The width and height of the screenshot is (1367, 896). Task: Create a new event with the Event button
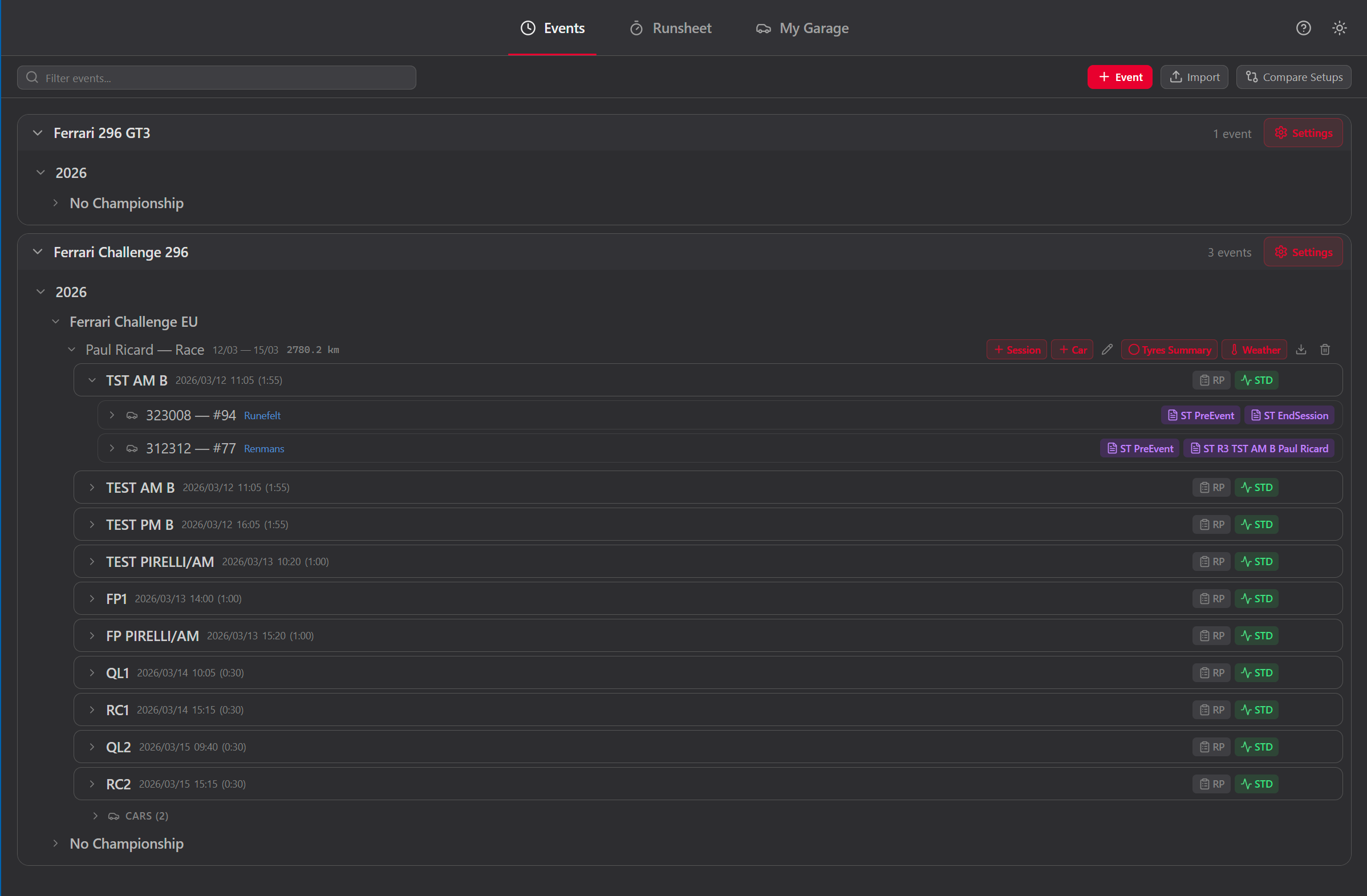(1119, 76)
